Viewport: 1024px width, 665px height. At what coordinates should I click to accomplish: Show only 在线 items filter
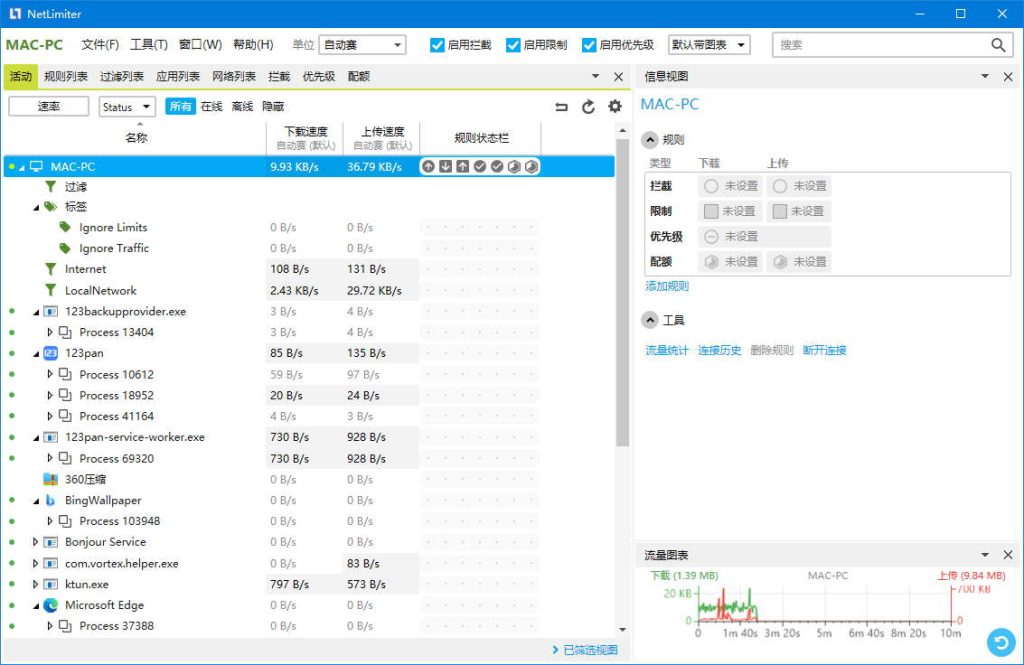tap(212, 106)
